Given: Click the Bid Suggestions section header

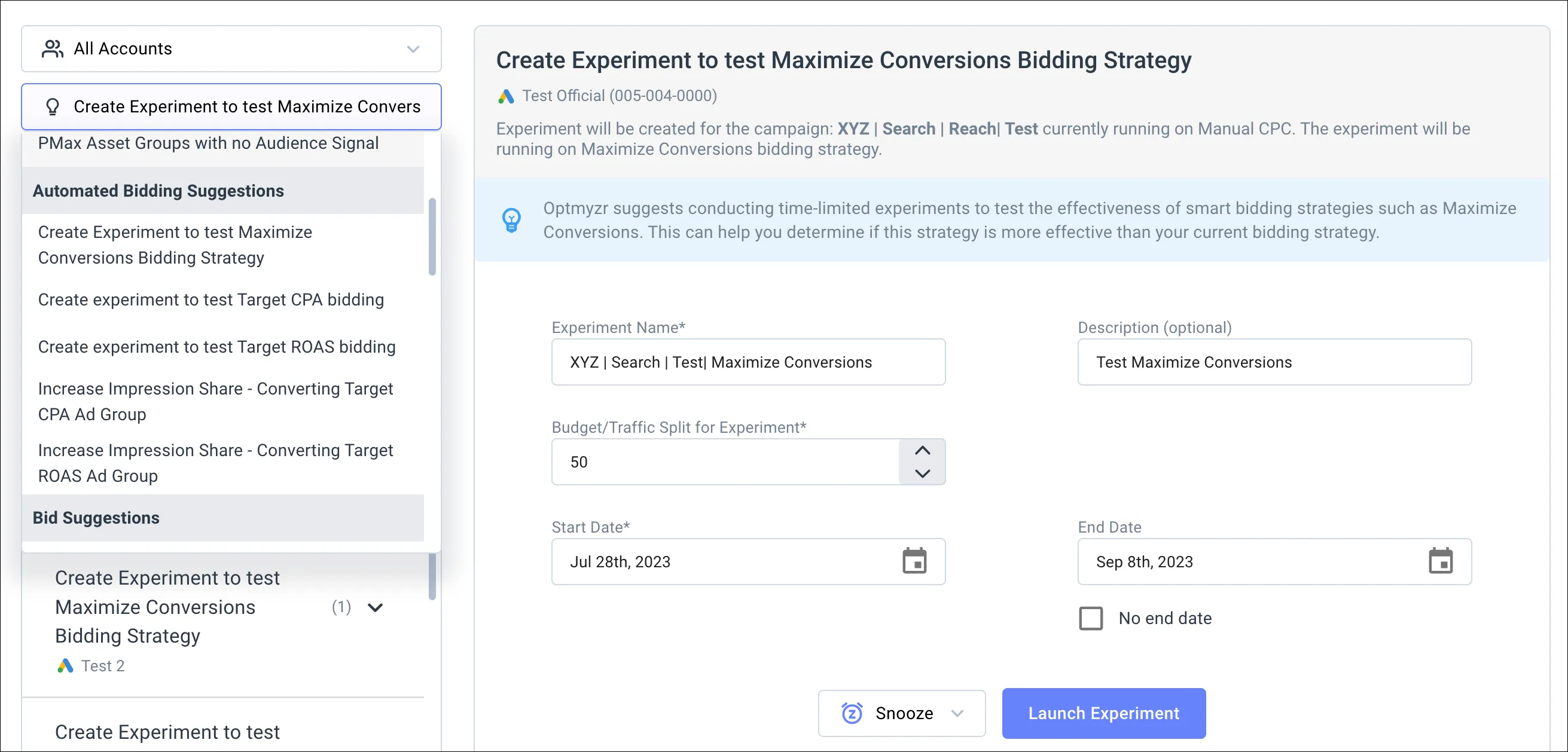Looking at the screenshot, I should tap(223, 518).
